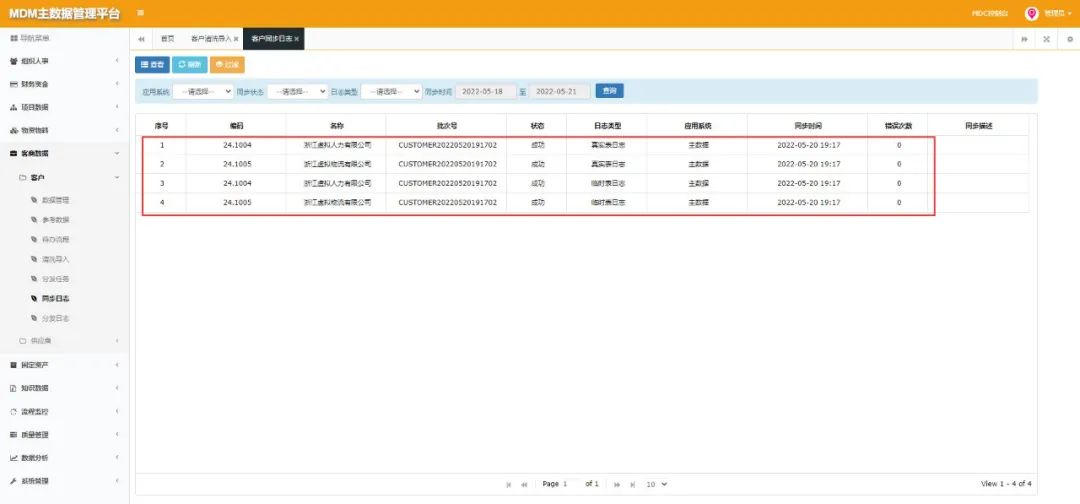Collapse the 客商数据 sidebar menu
The width and height of the screenshot is (1080, 504).
pos(65,154)
